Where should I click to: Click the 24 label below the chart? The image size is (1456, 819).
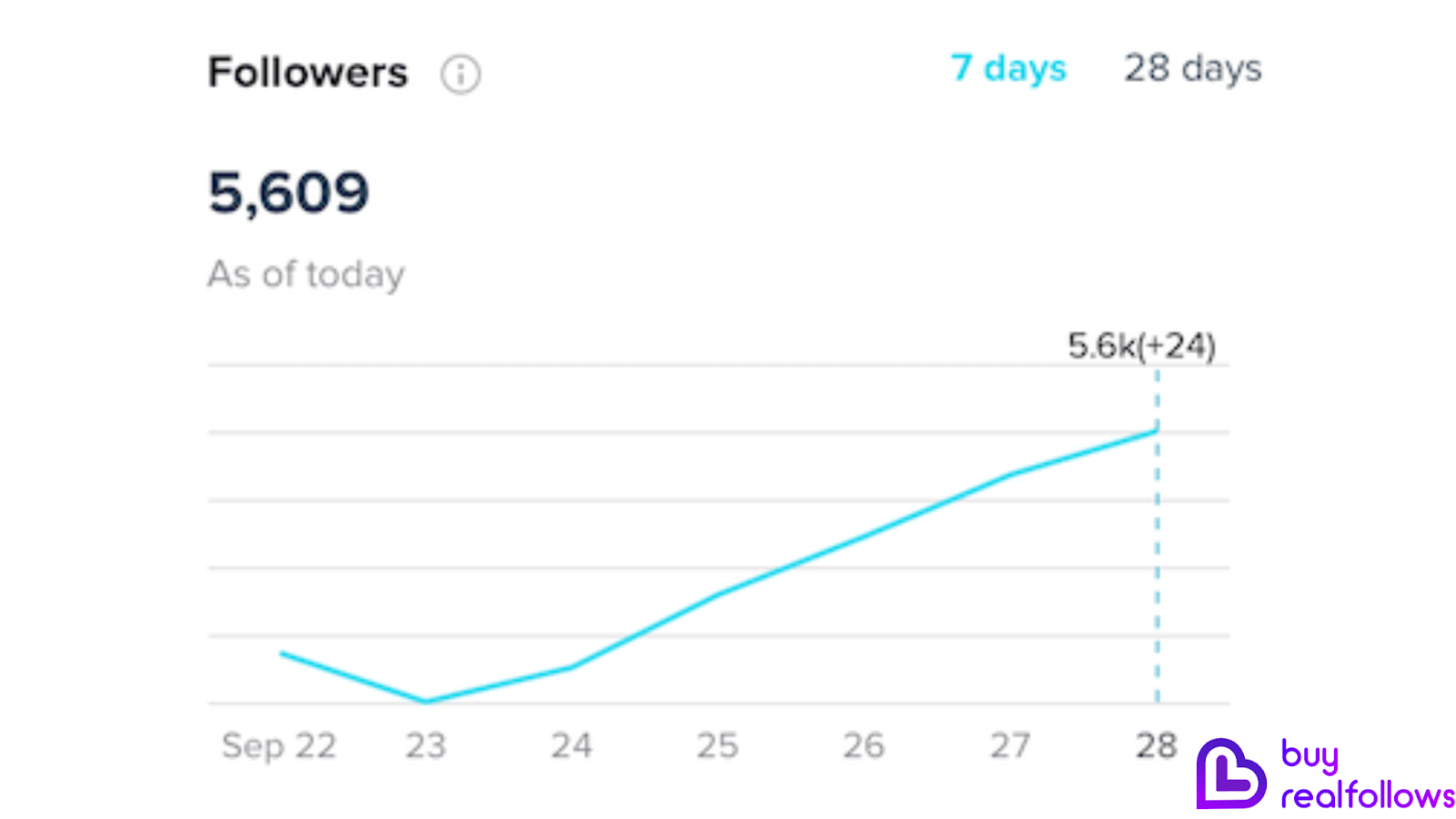pyautogui.click(x=571, y=746)
